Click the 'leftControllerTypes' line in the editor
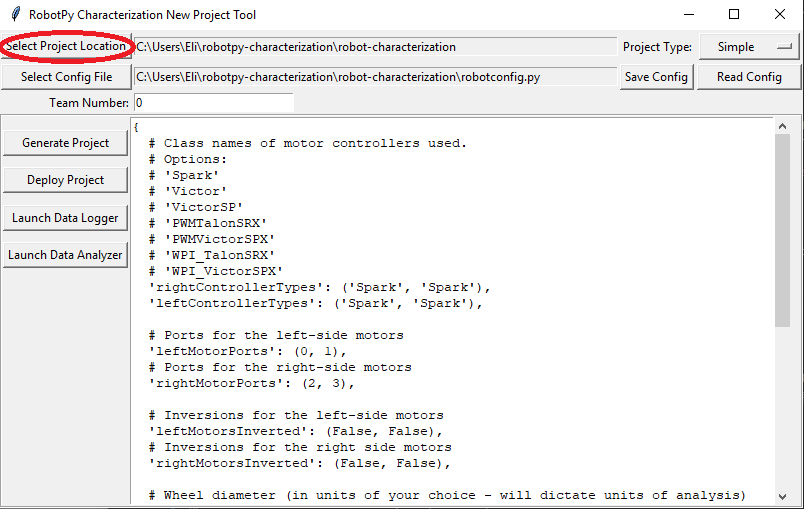The width and height of the screenshot is (804, 509). point(315,303)
